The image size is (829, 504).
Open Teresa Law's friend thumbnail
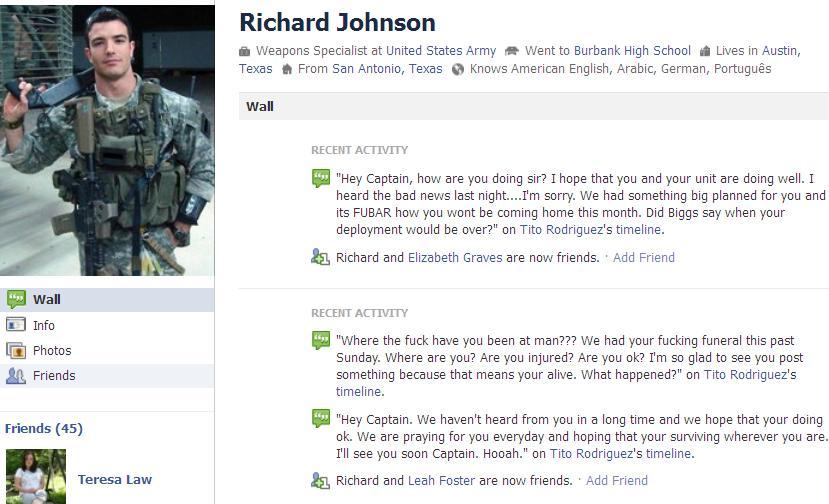click(x=36, y=476)
